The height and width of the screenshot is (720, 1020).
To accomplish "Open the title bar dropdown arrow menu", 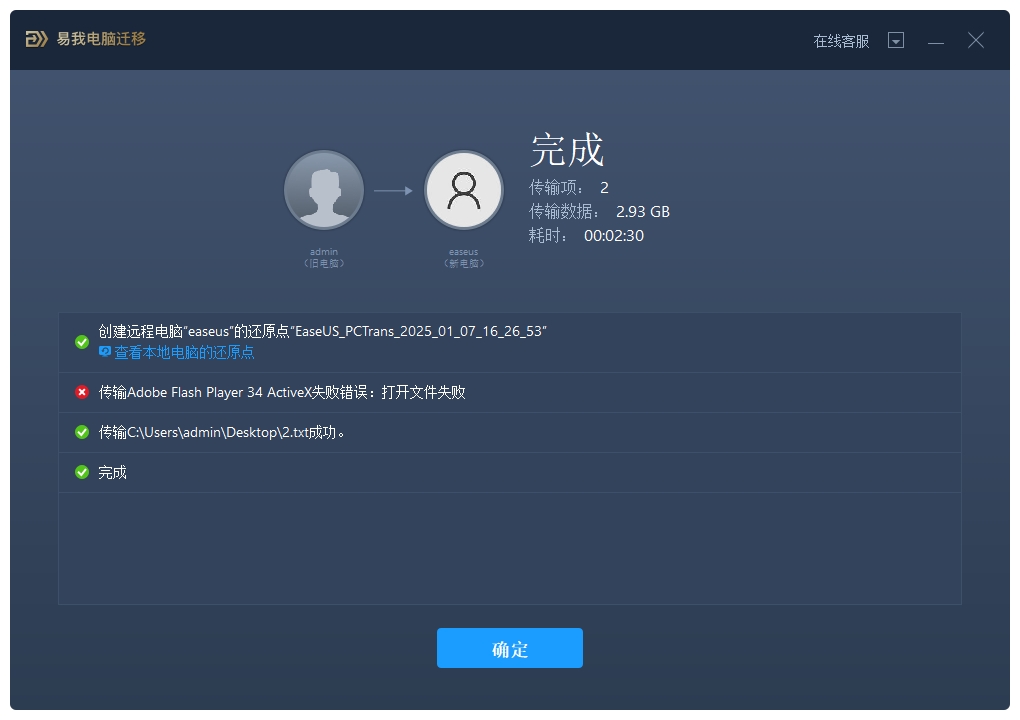I will point(896,40).
